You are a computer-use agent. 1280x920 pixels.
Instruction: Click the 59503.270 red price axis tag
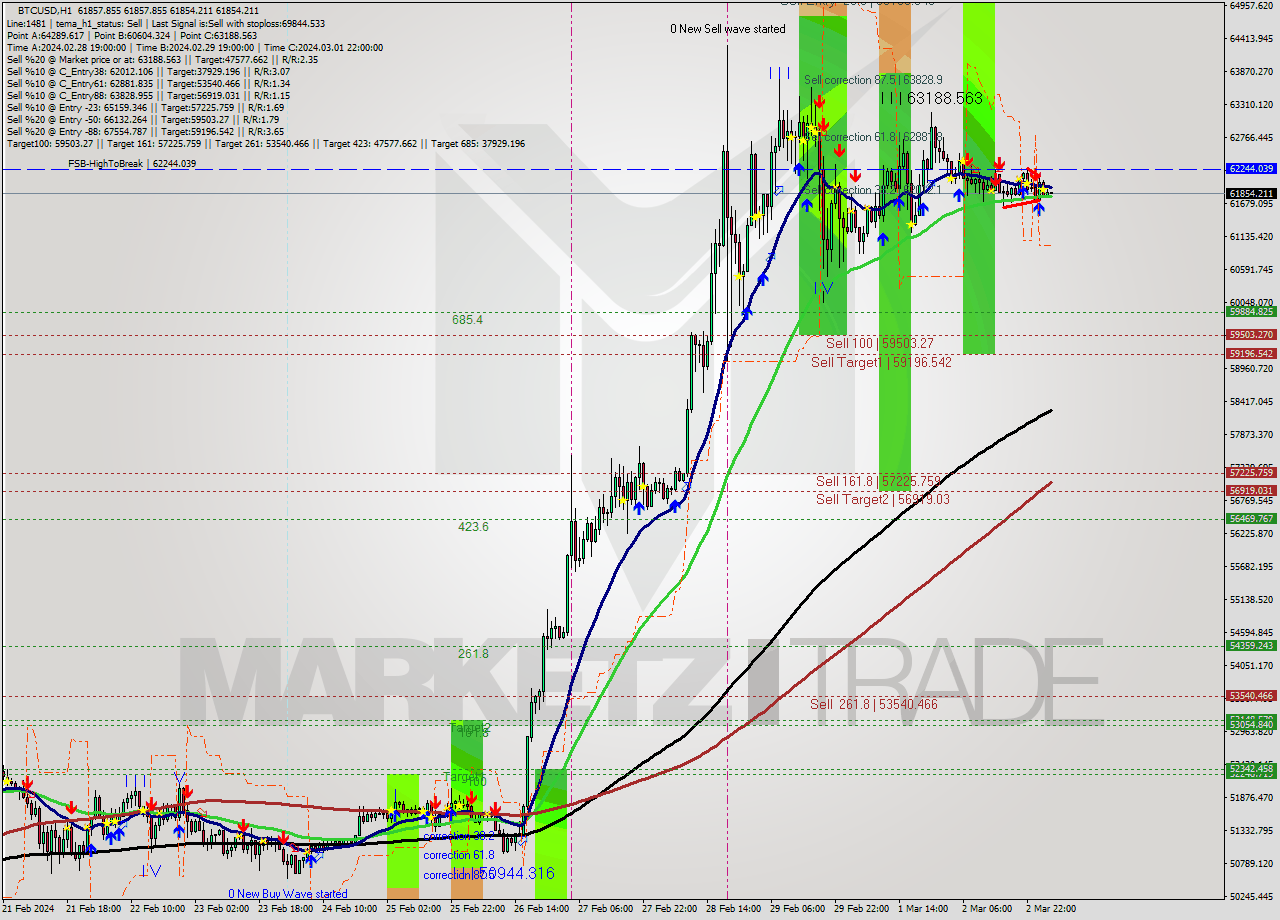(1251, 335)
